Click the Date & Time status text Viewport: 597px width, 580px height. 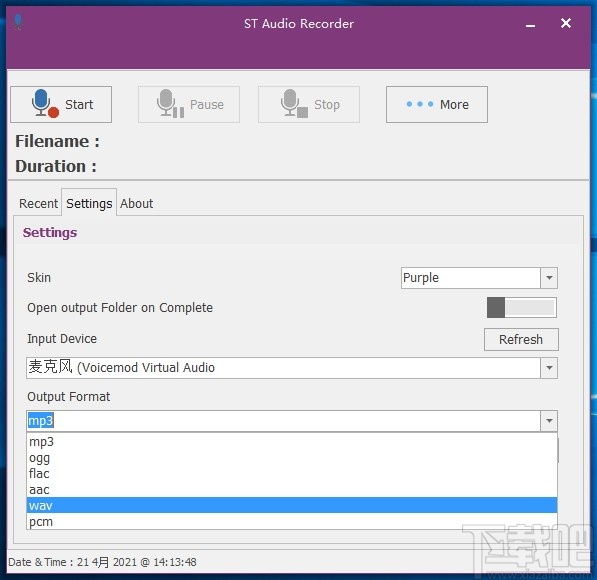(x=102, y=562)
